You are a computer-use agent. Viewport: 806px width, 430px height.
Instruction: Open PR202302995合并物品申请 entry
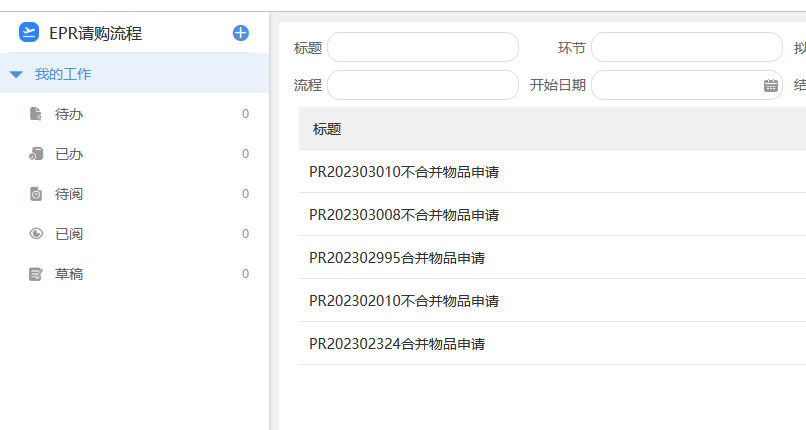click(x=397, y=258)
